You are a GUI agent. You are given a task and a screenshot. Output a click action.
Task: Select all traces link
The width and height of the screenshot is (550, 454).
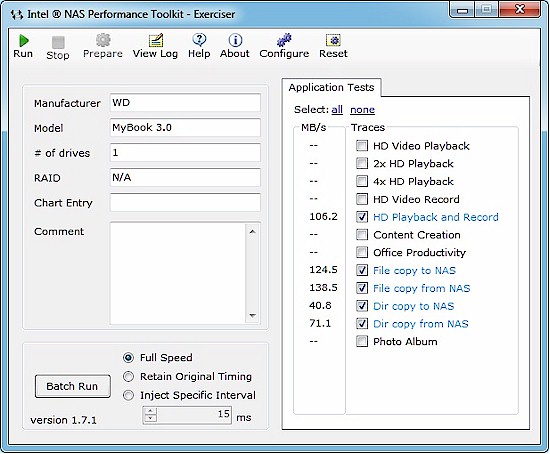[x=337, y=110]
